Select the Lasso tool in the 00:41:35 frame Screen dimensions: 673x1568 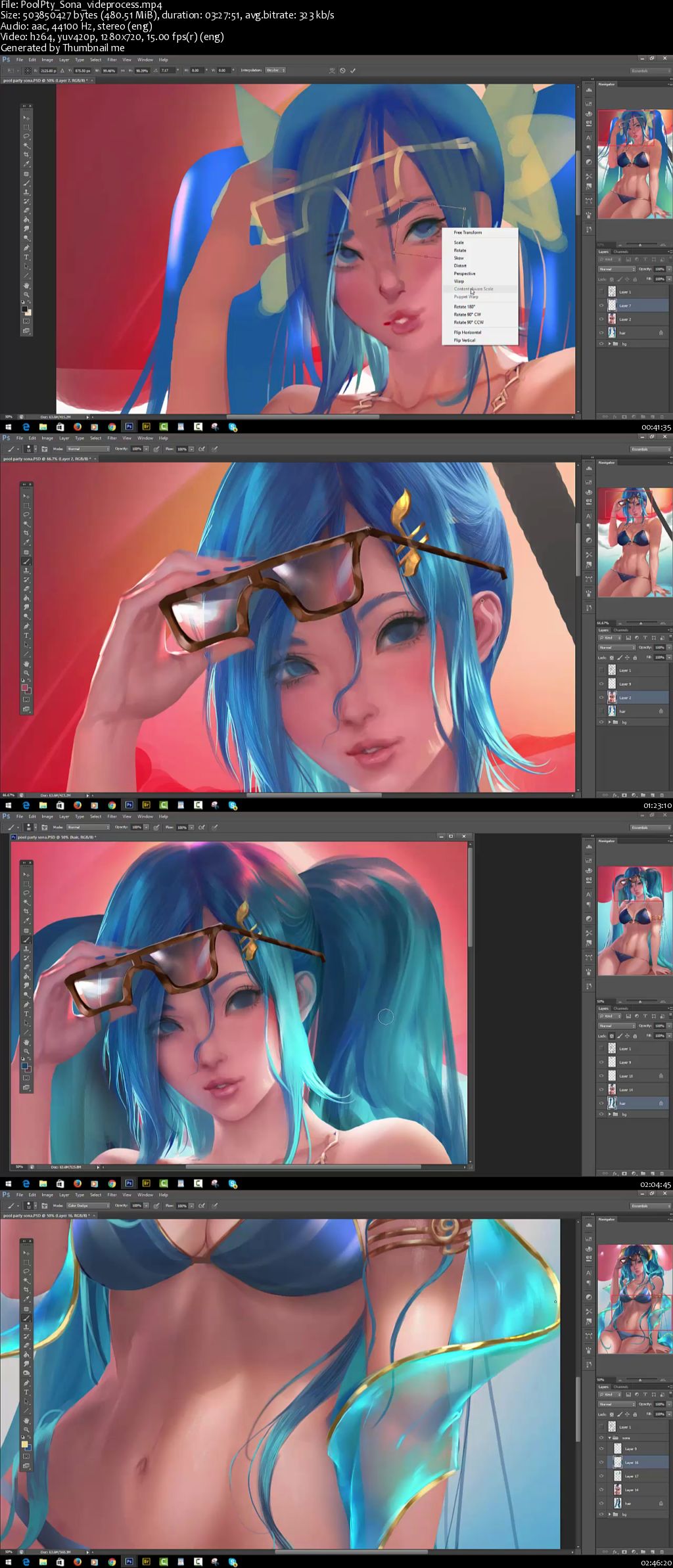point(26,136)
